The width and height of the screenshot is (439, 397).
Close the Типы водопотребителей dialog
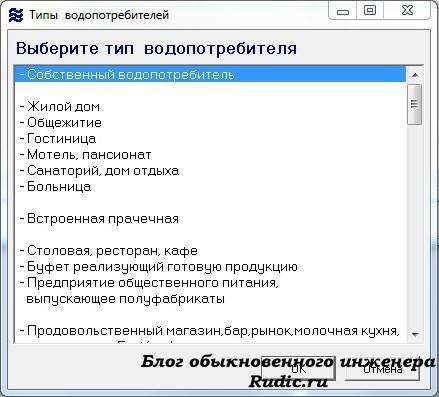point(407,10)
